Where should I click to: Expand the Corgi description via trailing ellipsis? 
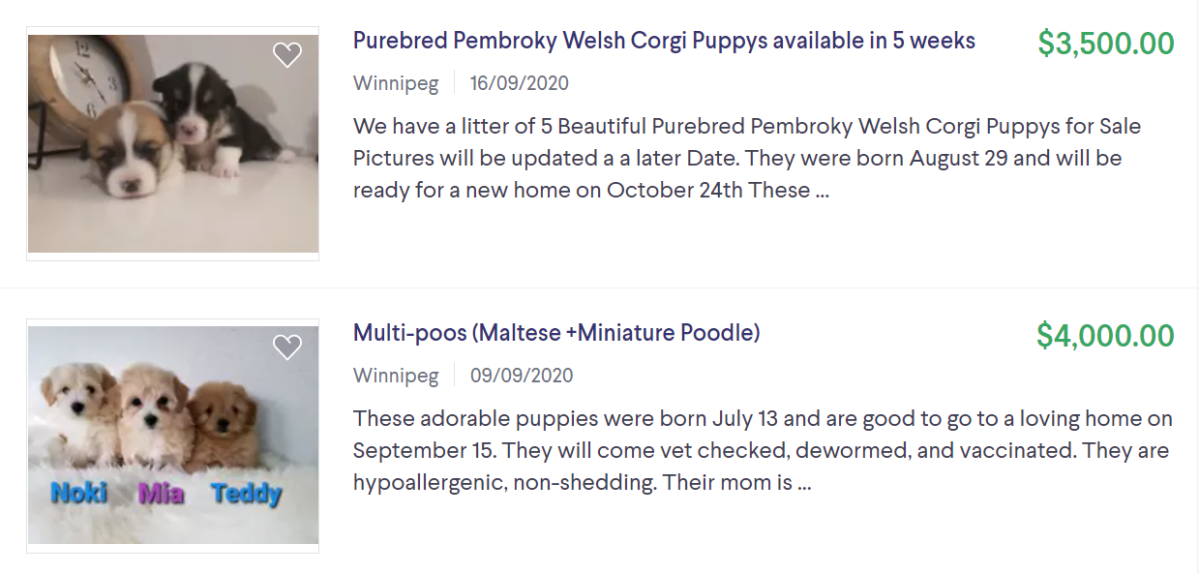[822, 190]
